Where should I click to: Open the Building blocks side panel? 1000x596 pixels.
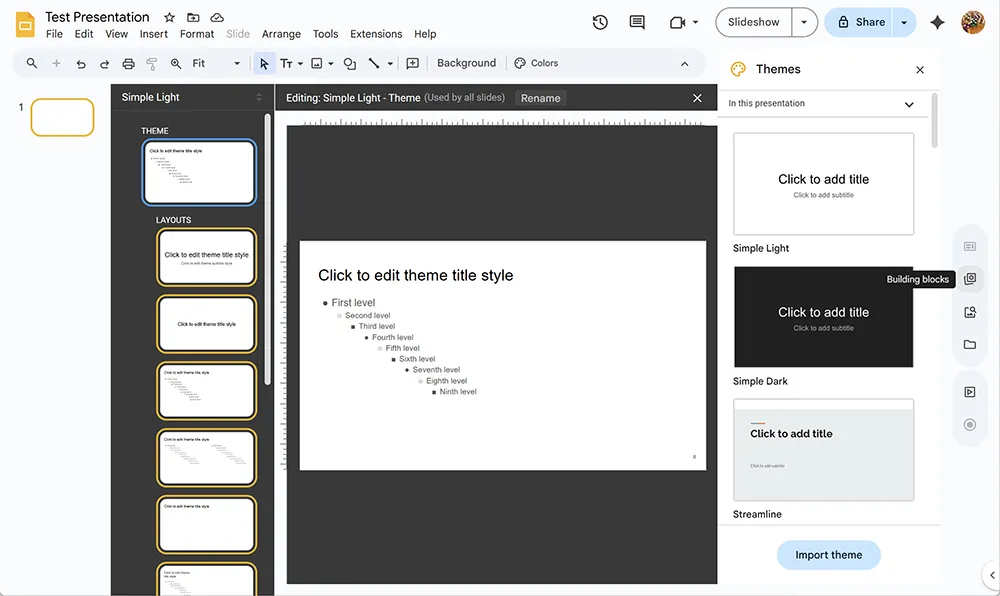(x=969, y=279)
